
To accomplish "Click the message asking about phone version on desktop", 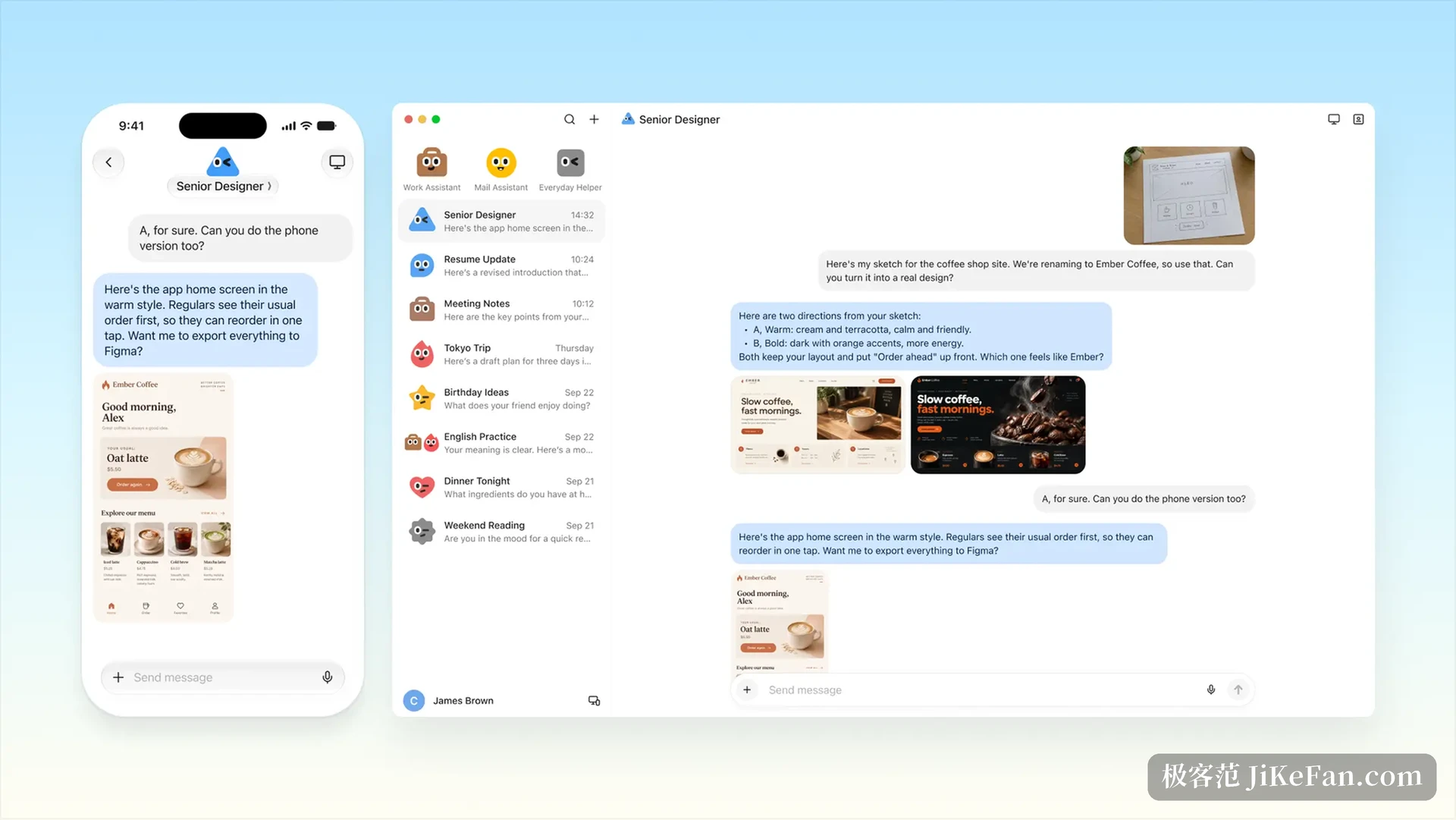I will click(x=1144, y=499).
